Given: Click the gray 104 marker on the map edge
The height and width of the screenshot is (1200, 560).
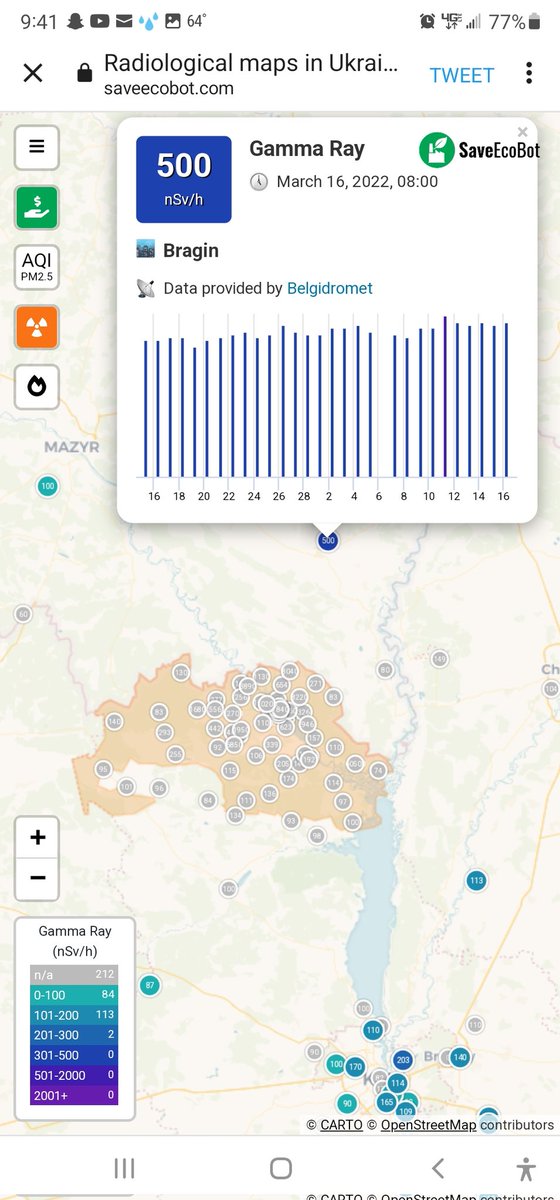Looking at the screenshot, I should [551, 689].
